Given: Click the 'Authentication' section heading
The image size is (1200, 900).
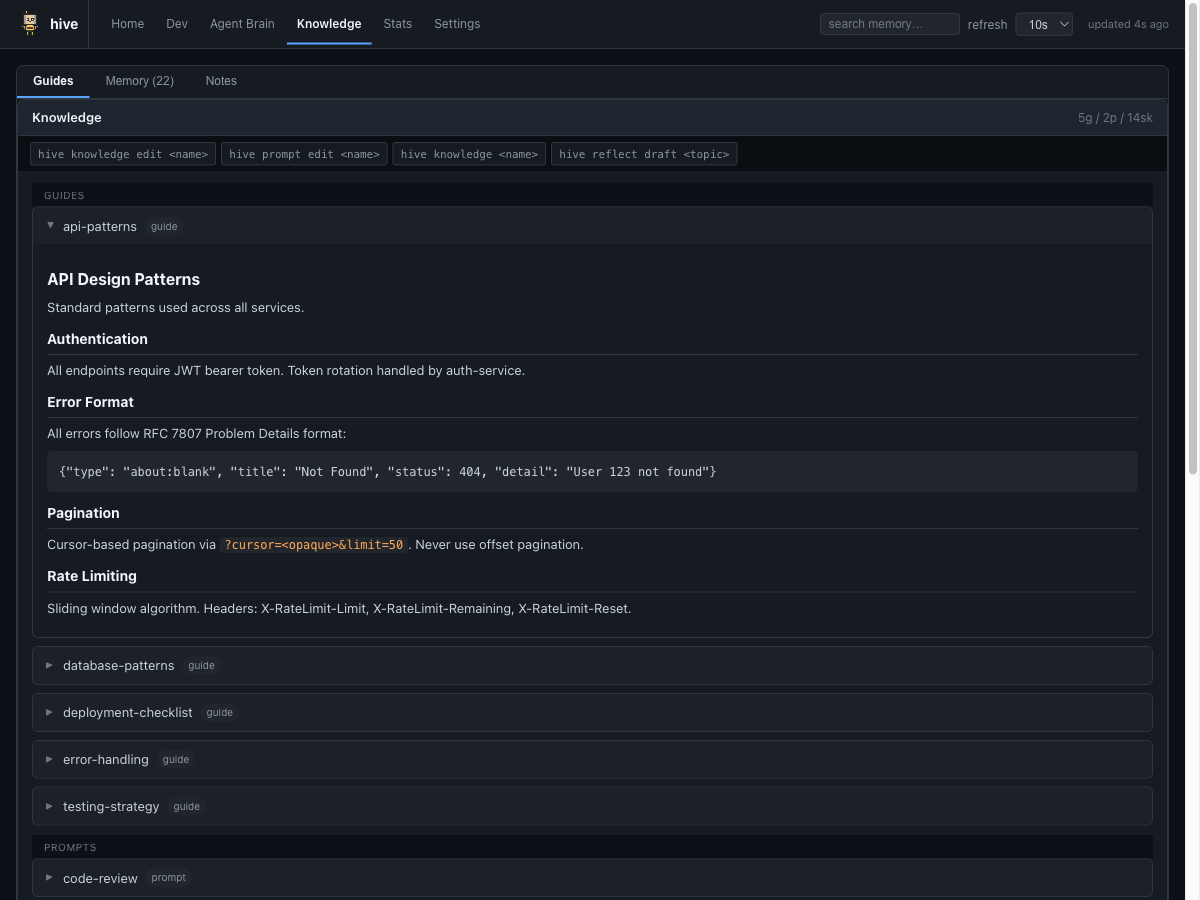Looking at the screenshot, I should click(97, 339).
